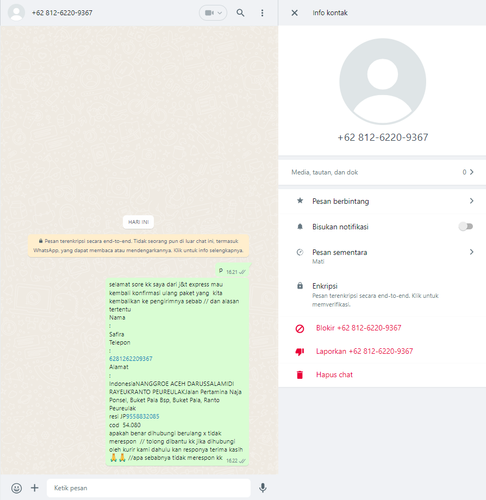Expand the media count chevron
Viewport: 486px width, 500px height.
coord(472,172)
